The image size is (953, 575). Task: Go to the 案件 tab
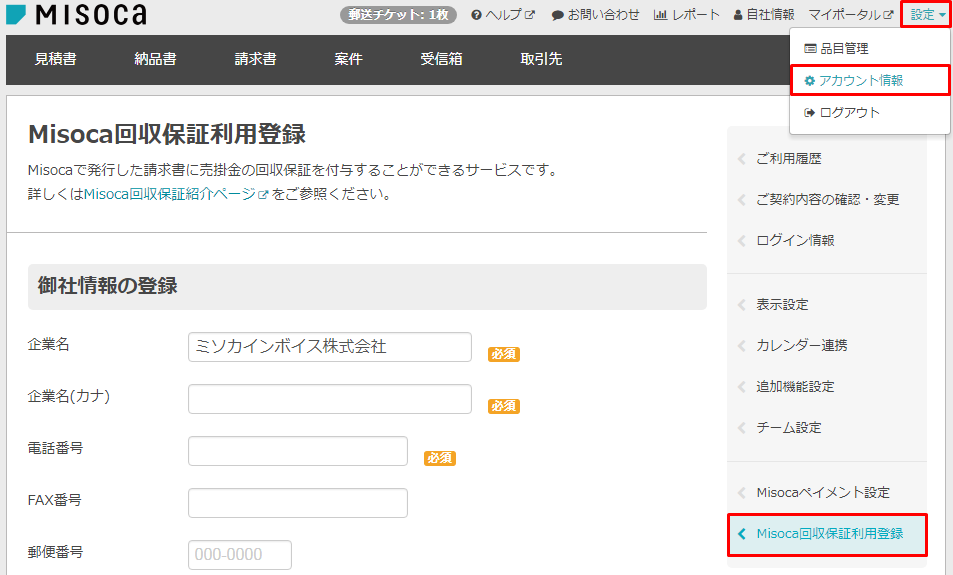(x=348, y=59)
